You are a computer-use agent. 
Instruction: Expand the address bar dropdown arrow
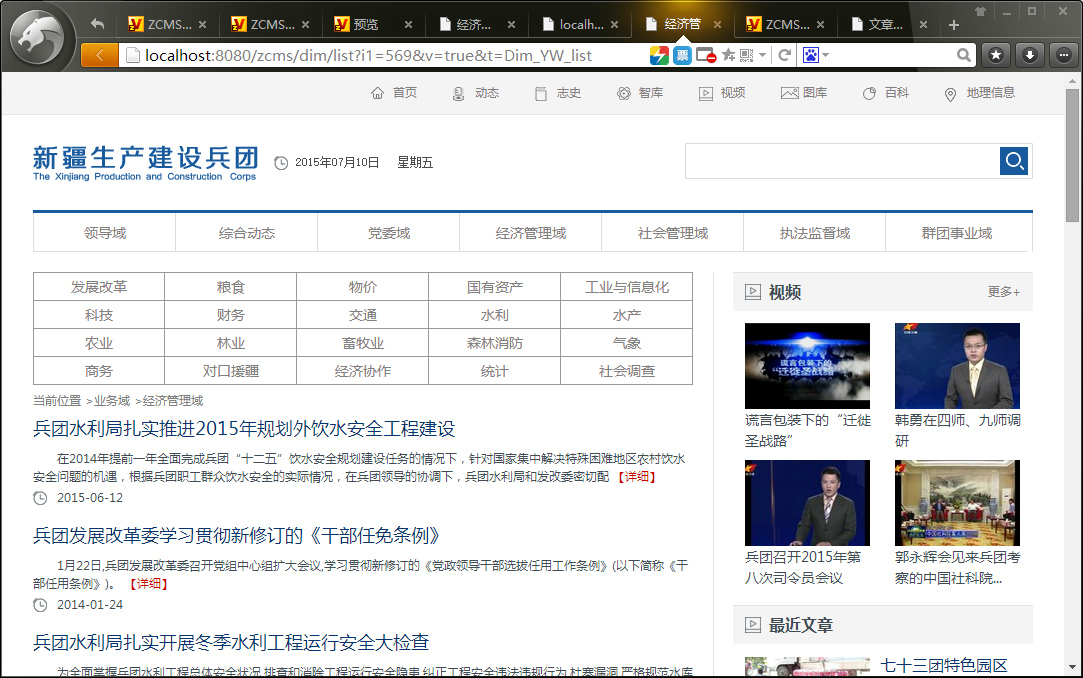coord(763,55)
